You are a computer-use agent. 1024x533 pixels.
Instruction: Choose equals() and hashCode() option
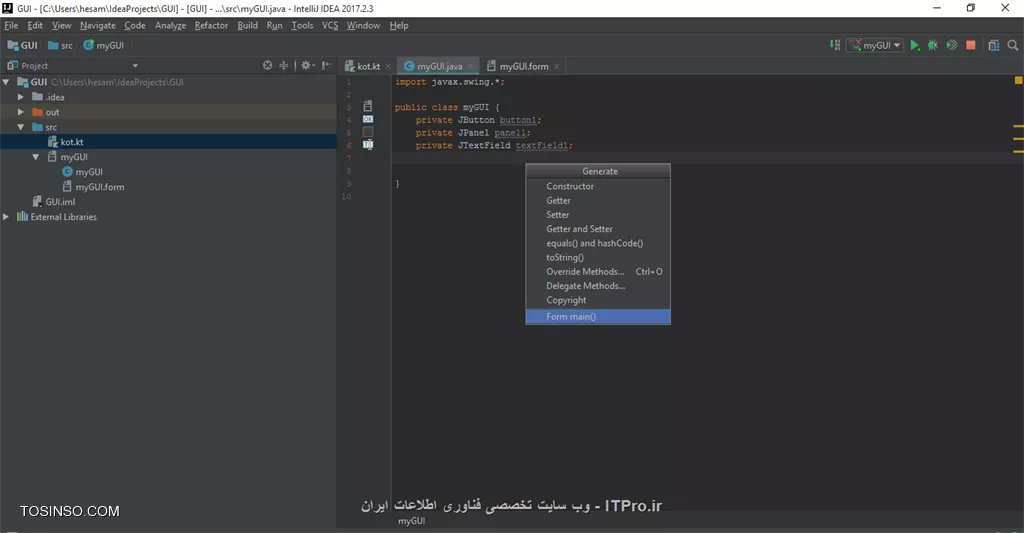coord(598,243)
